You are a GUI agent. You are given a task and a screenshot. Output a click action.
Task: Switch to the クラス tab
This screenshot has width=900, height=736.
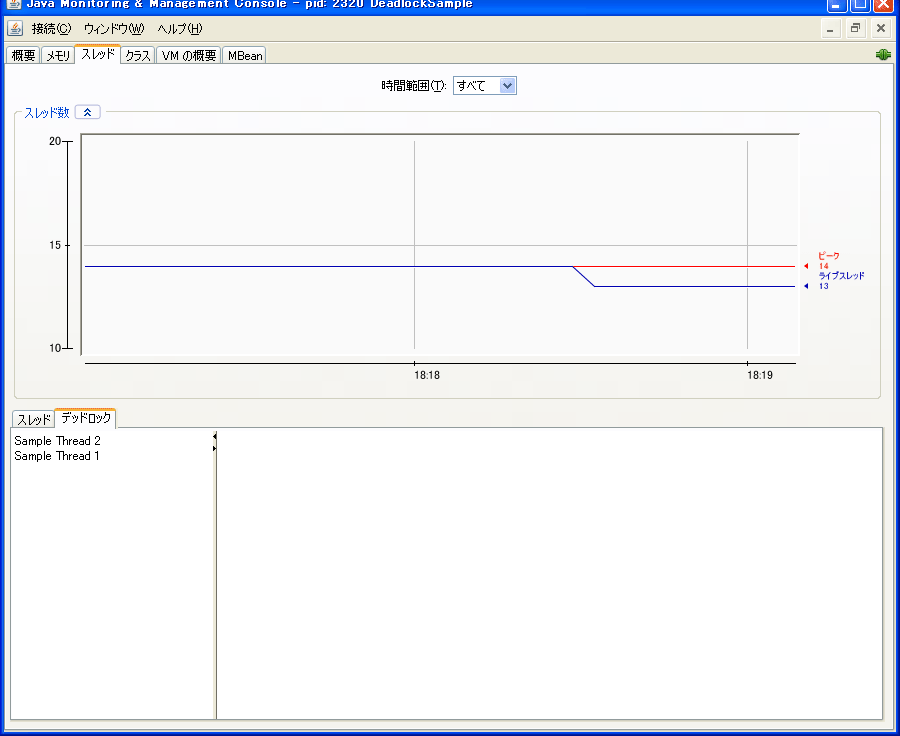coord(138,55)
